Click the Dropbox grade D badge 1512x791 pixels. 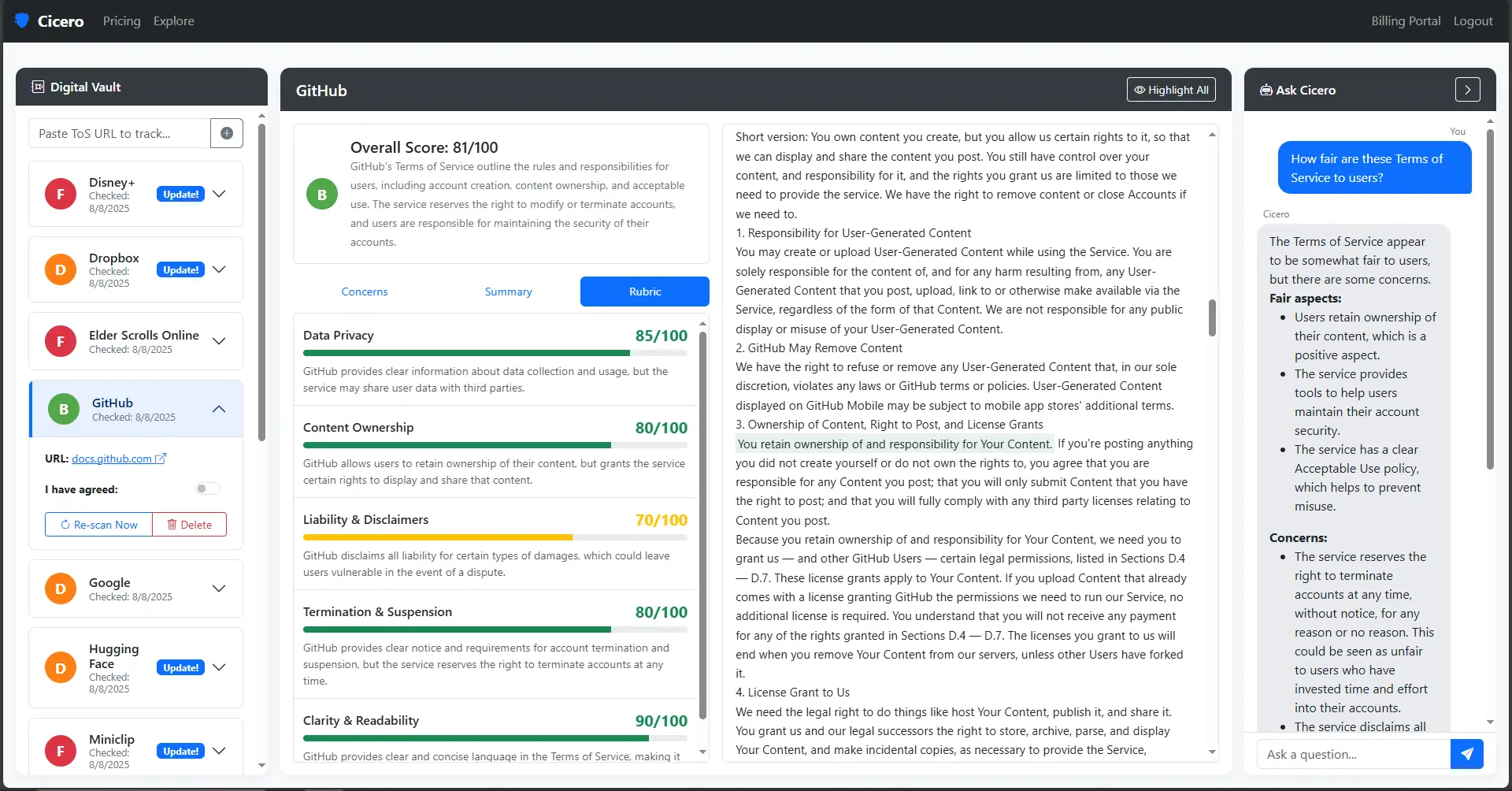pos(61,269)
